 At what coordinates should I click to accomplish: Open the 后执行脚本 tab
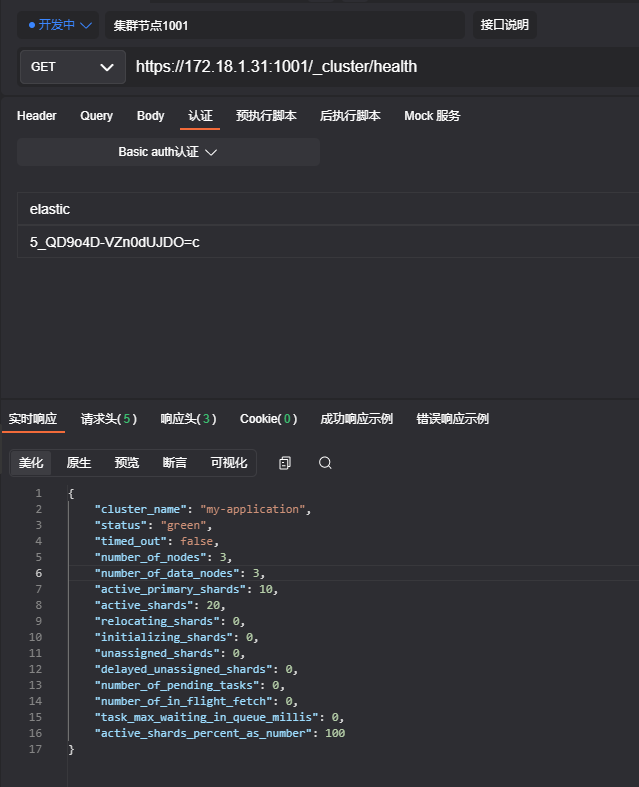click(x=350, y=116)
